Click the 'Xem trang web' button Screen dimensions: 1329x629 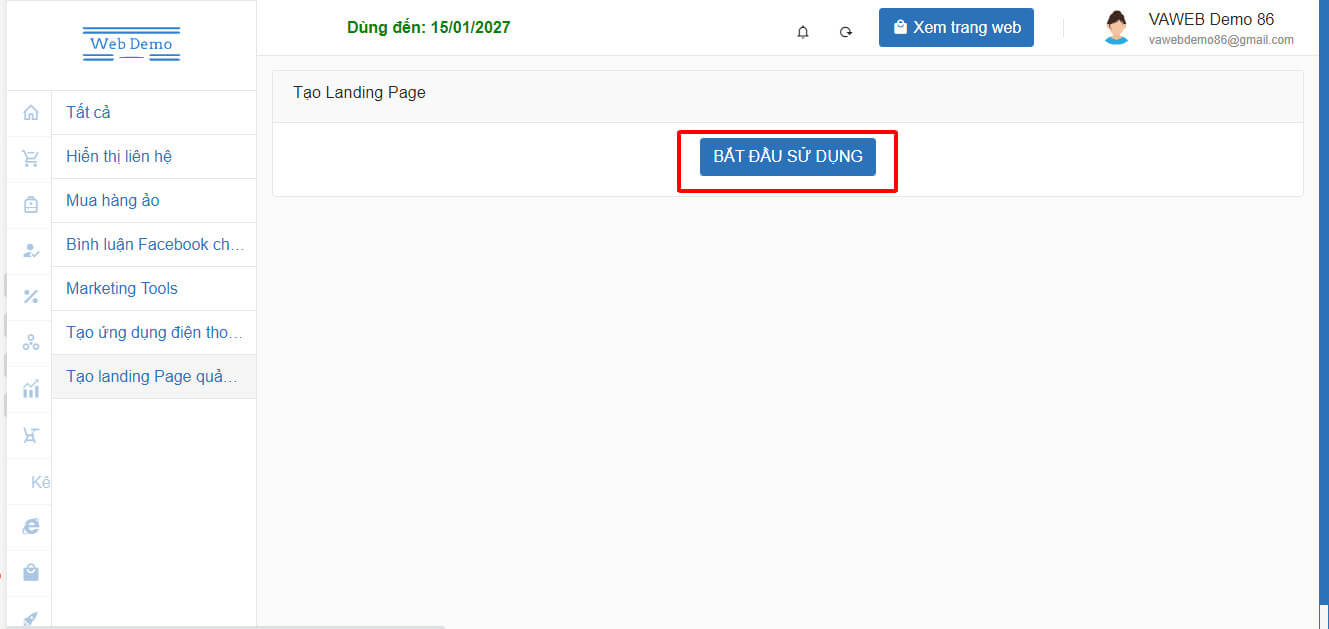pyautogui.click(x=956, y=28)
